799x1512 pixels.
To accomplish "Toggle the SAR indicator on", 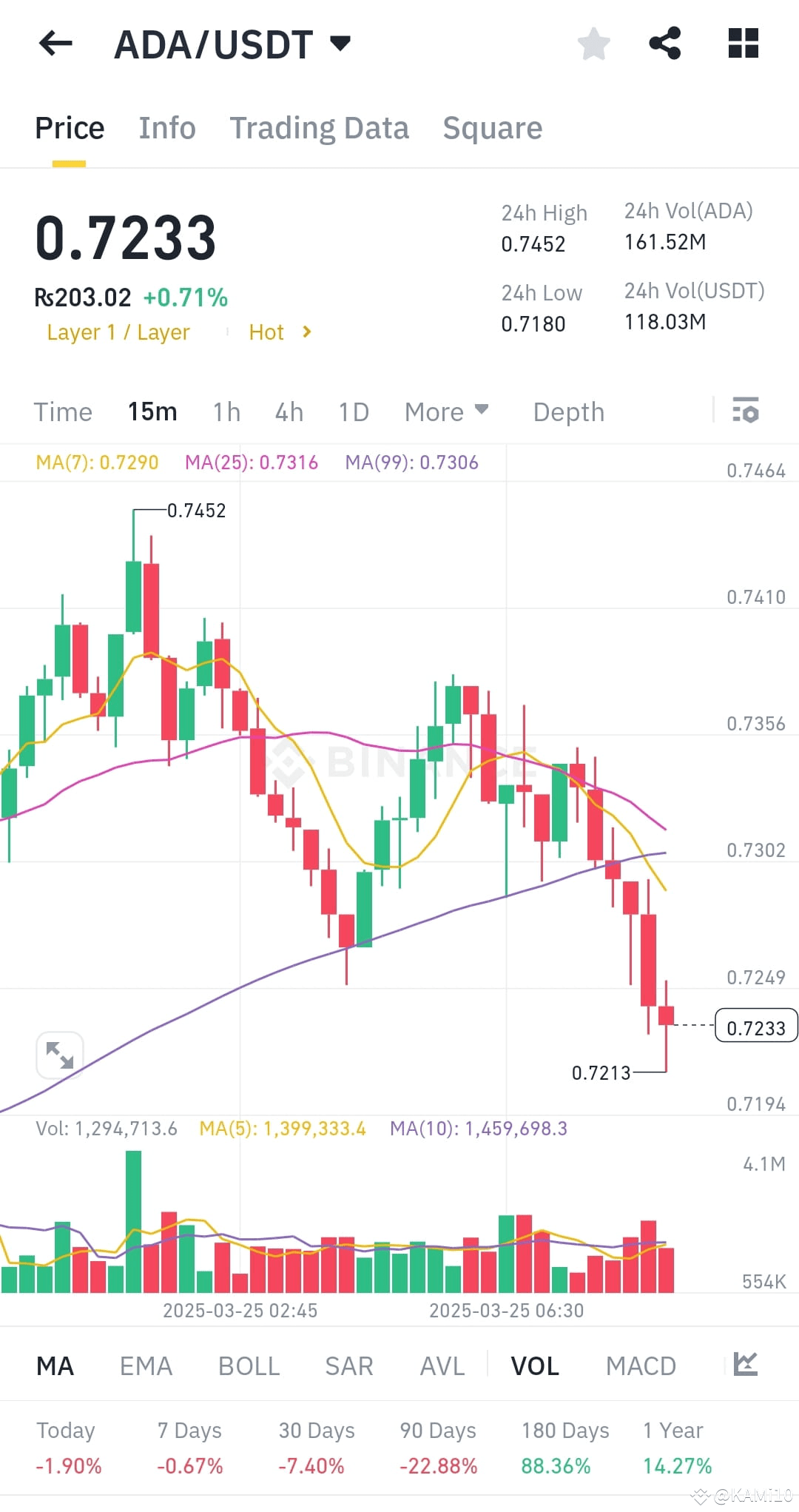I will tap(348, 1365).
